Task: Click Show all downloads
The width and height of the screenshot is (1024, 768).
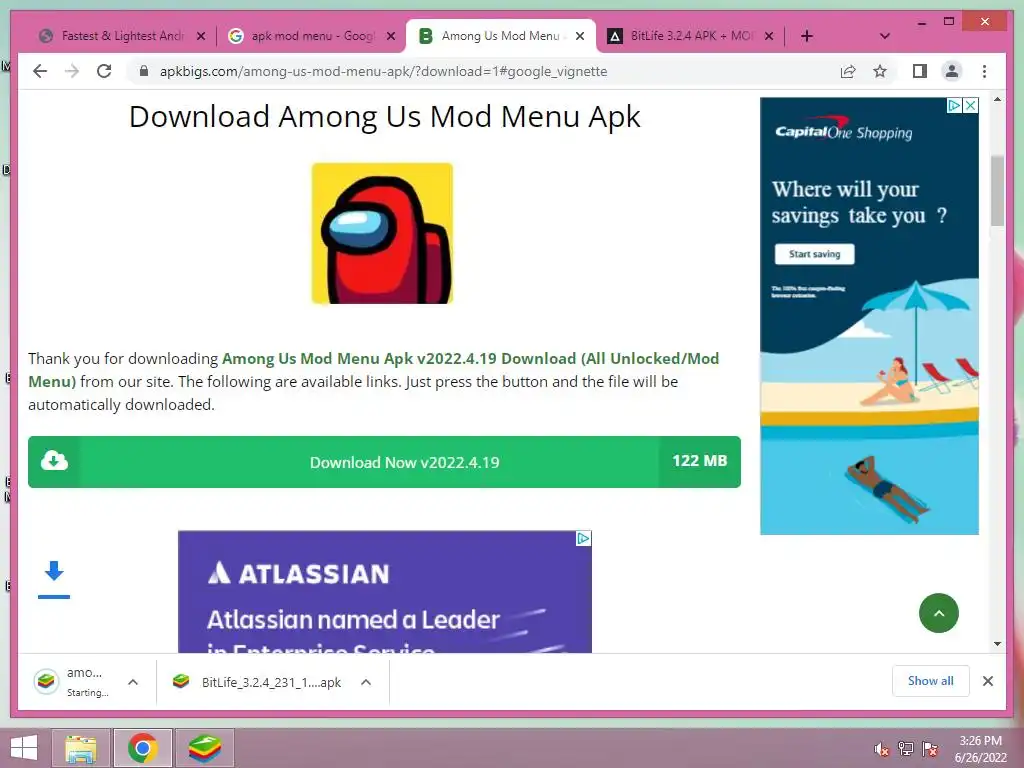Action: point(931,680)
